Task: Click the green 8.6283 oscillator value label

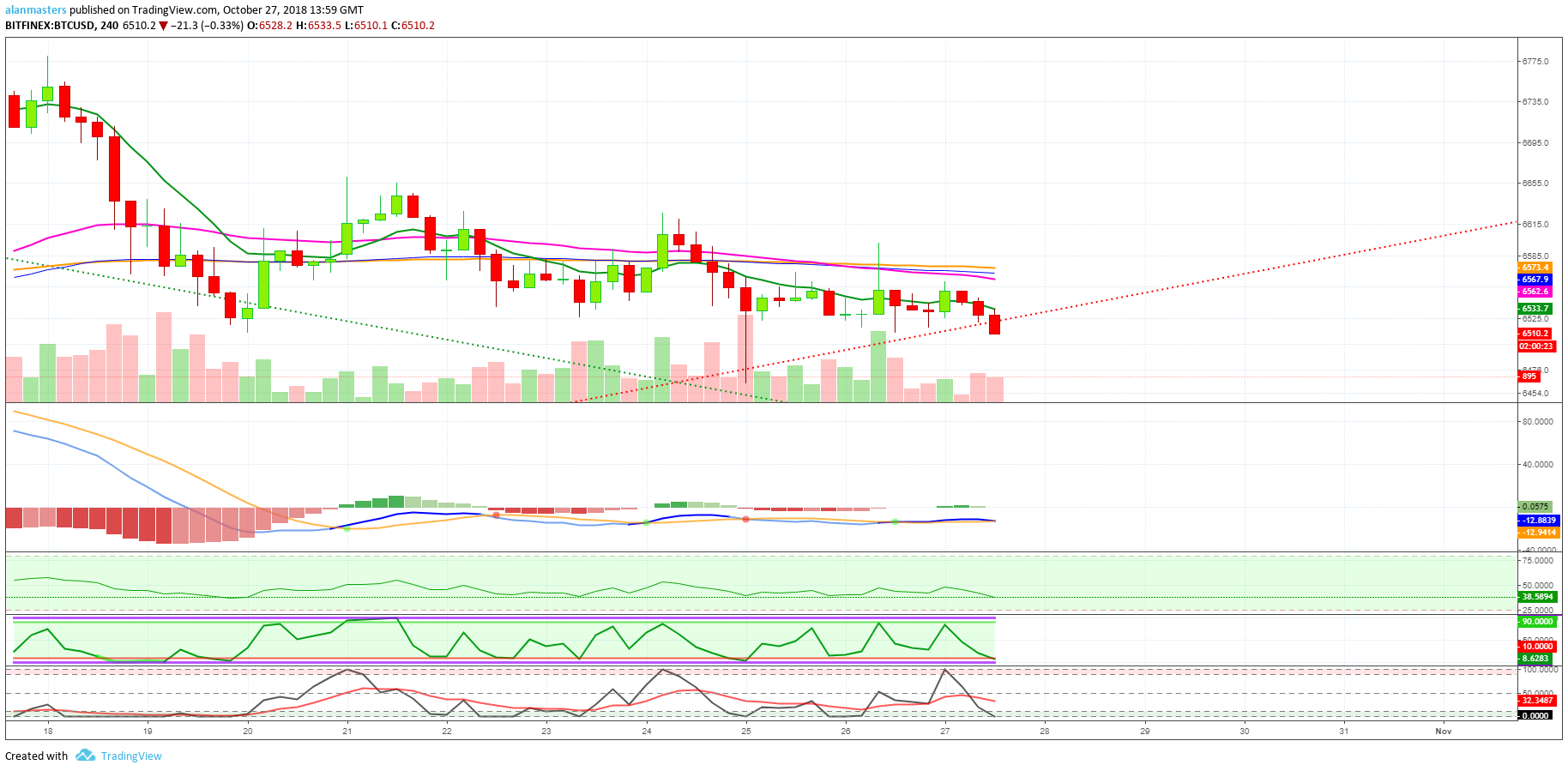Action: pos(1535,659)
